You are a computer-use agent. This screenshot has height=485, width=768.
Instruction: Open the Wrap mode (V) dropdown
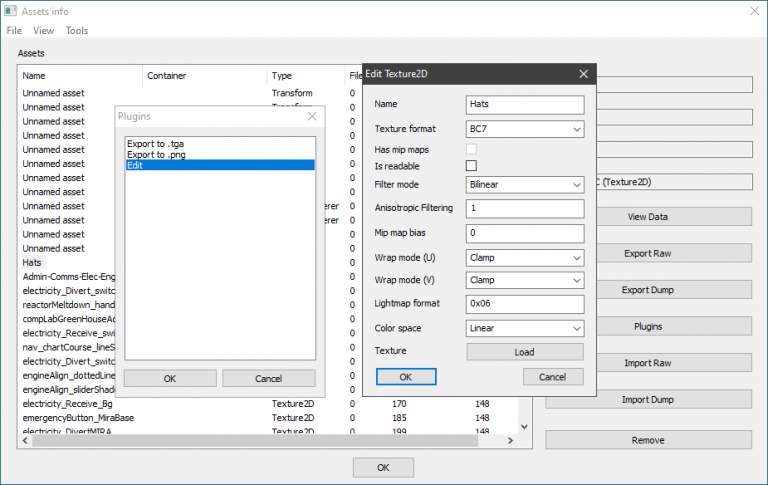pos(524,280)
